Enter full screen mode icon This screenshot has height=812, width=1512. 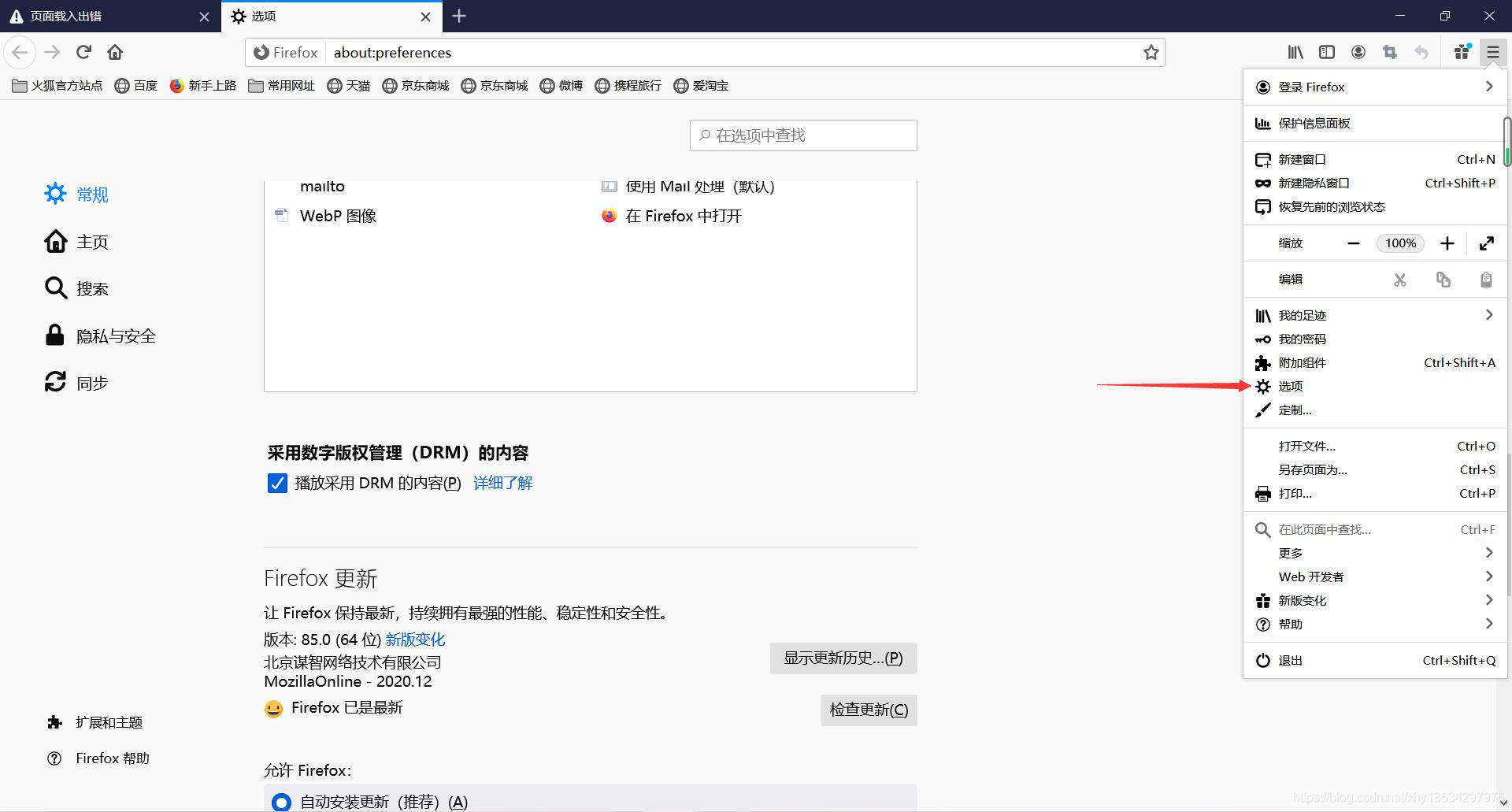click(x=1486, y=243)
